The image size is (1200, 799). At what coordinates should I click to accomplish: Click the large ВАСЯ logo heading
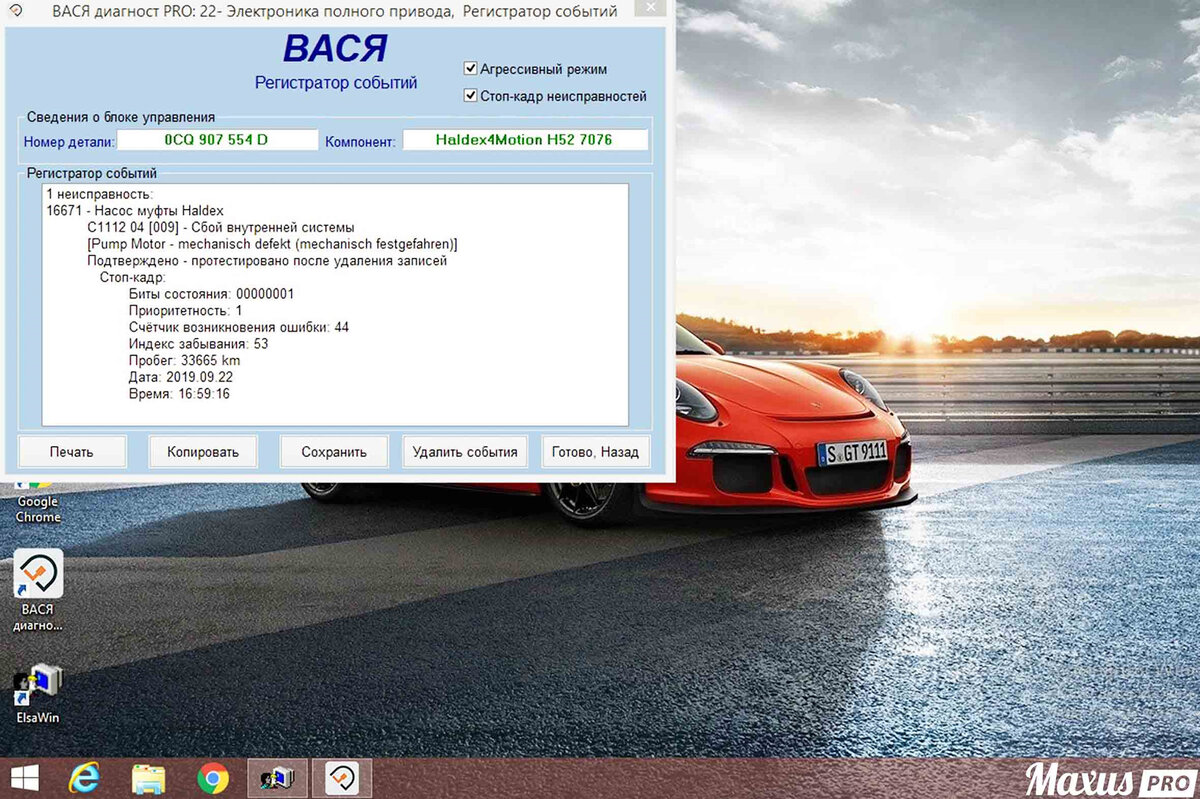coord(335,49)
